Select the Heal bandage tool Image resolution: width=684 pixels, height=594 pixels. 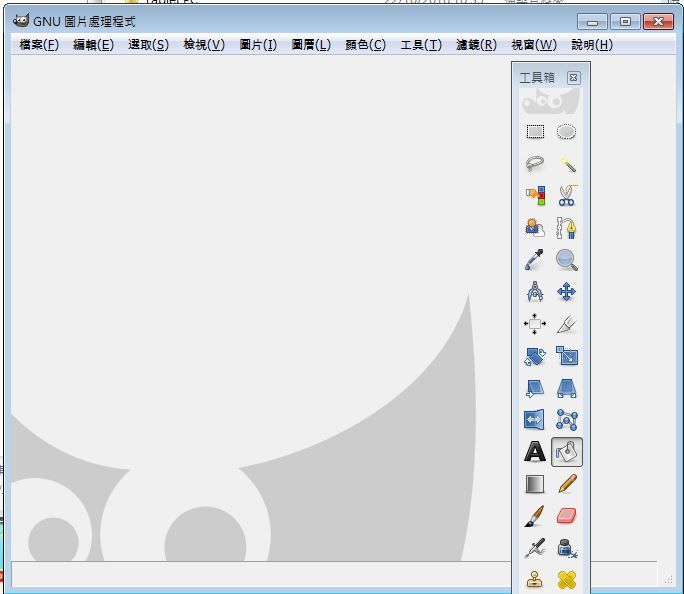point(566,580)
